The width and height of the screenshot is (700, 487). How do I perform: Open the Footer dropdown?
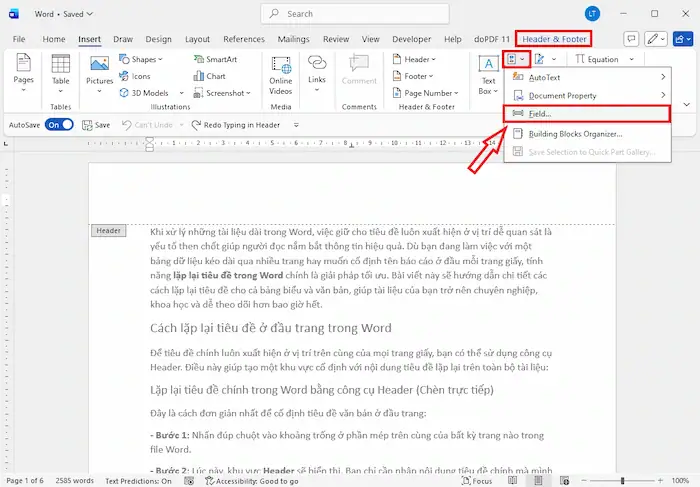(415, 76)
